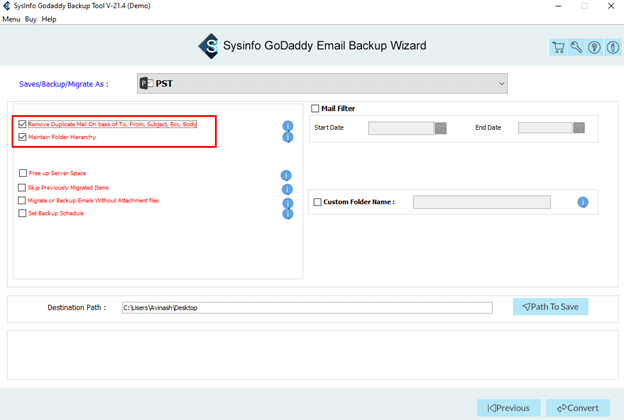This screenshot has height=420, width=624.
Task: Show info for Remove Duplicate Mail option
Action: tap(288, 126)
